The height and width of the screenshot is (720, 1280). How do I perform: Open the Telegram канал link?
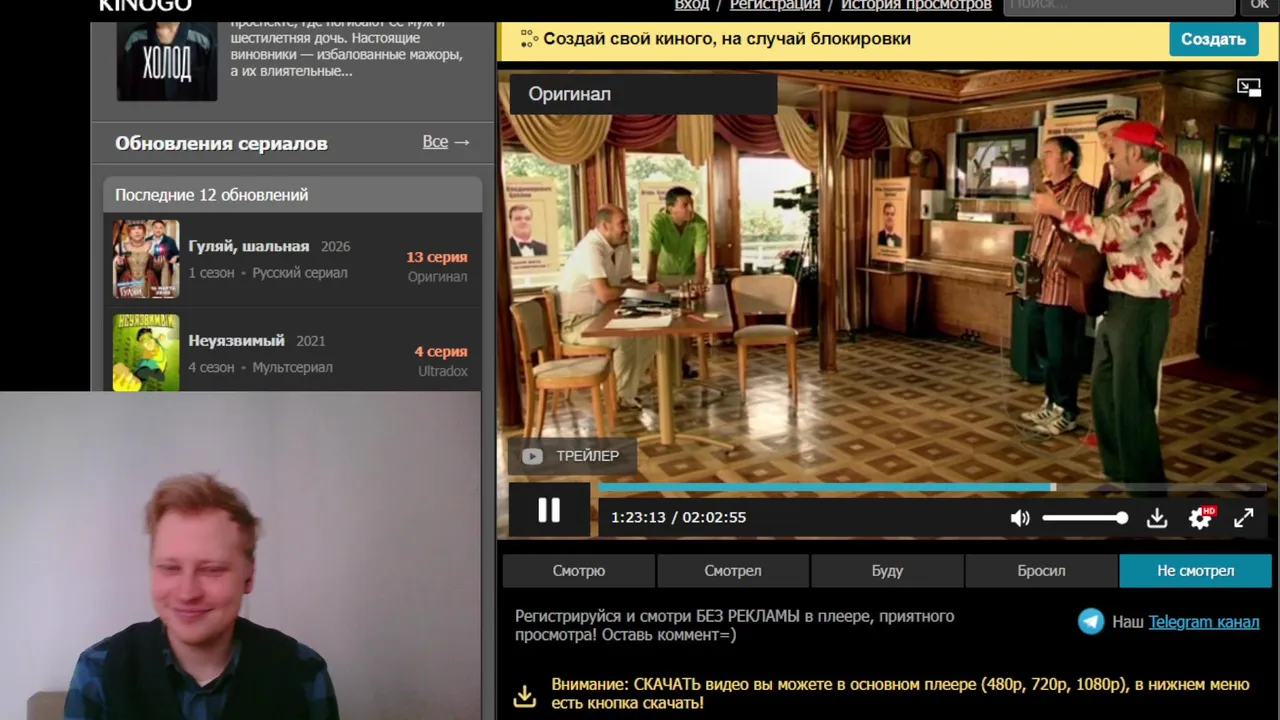tap(1203, 622)
